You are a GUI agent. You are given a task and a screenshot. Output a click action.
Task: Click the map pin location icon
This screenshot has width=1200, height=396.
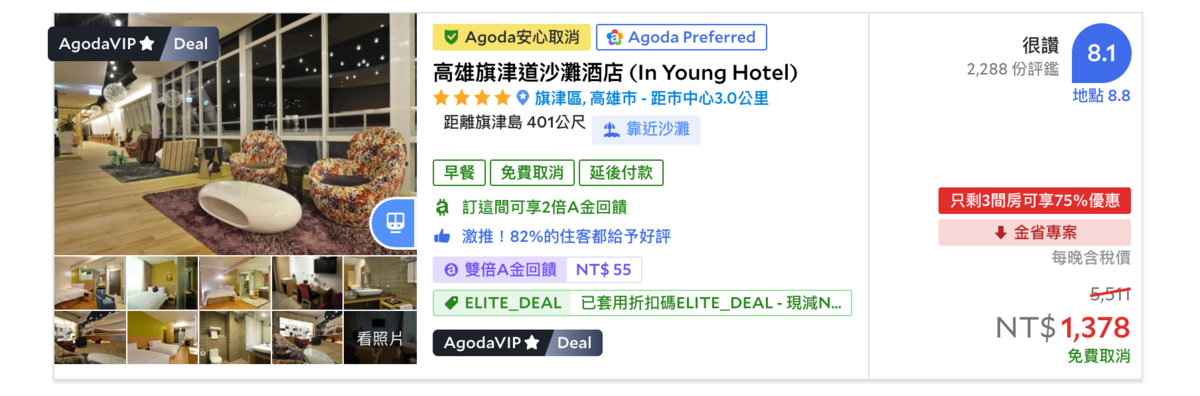click(x=522, y=98)
